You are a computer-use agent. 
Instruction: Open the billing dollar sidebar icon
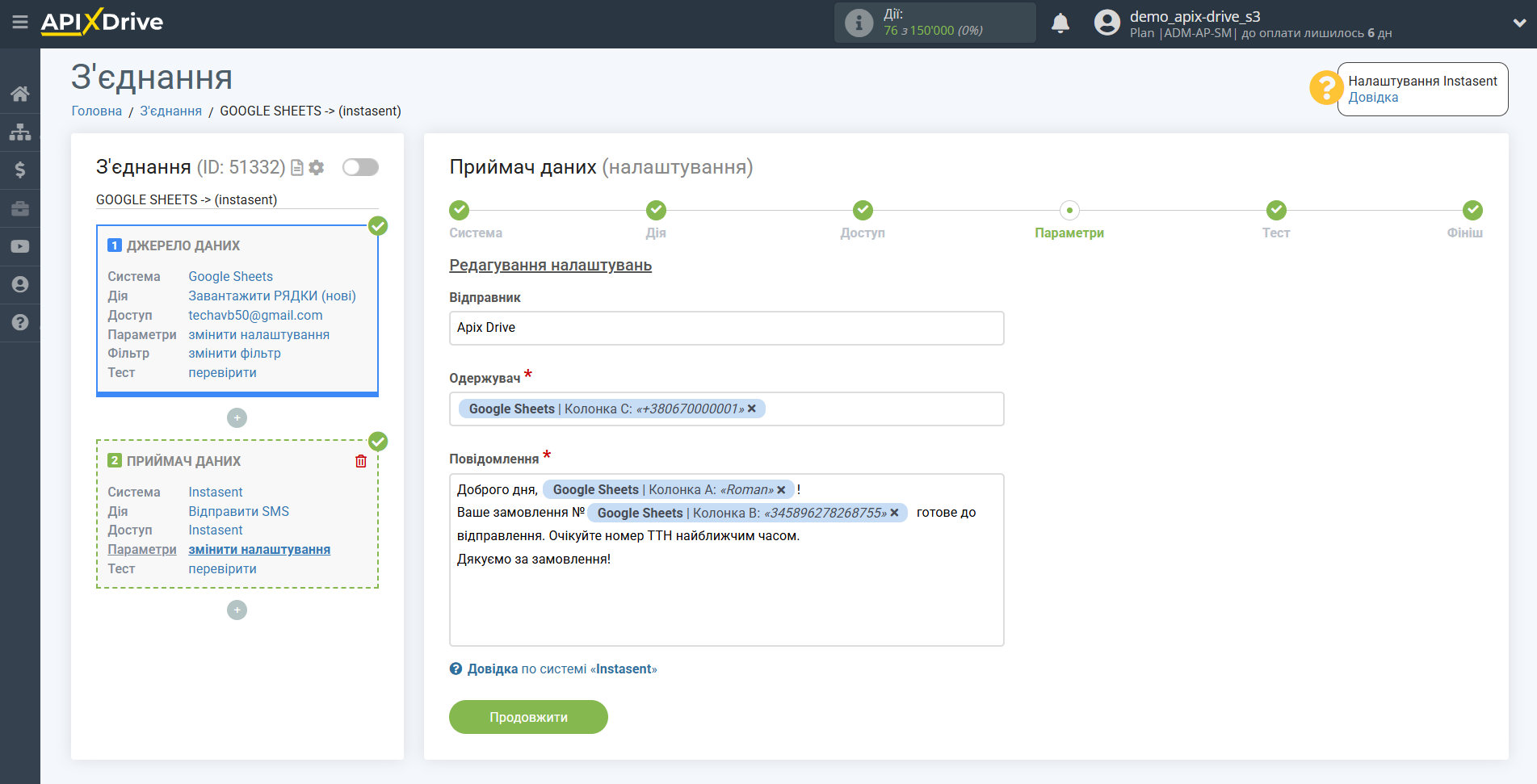(20, 170)
